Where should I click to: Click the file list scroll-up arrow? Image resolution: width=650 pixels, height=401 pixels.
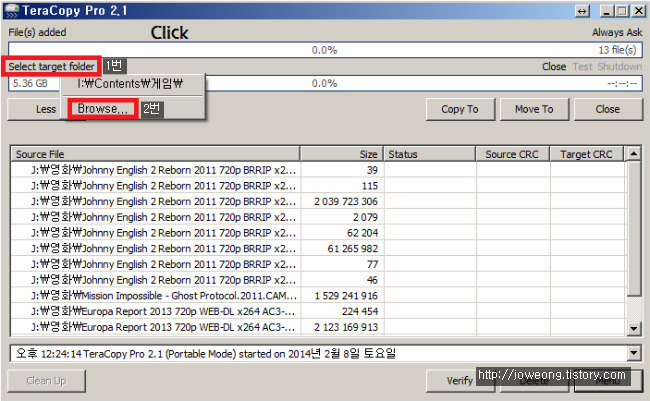[634, 154]
